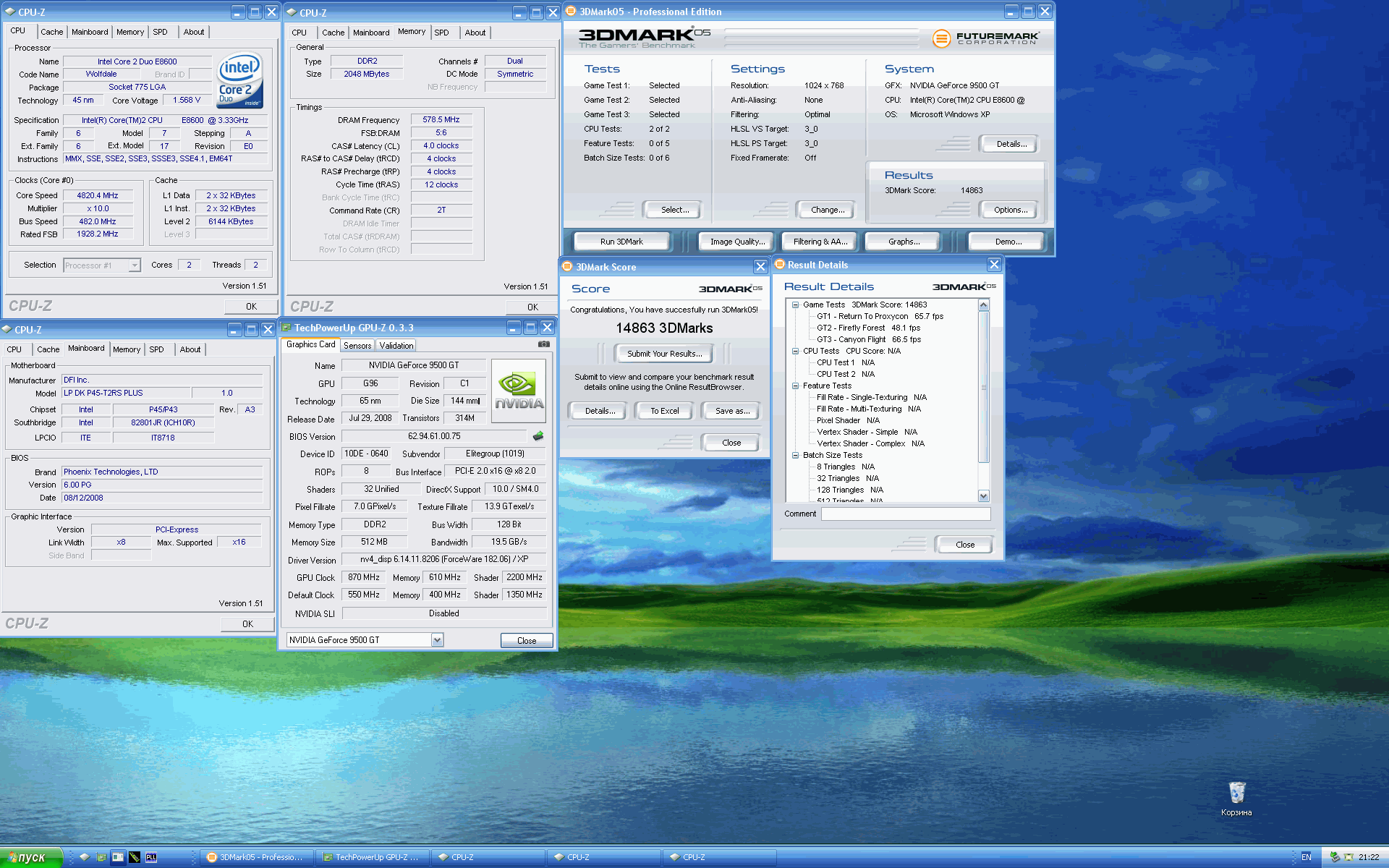Screen dimensions: 1389x868
Task: Click the Save as... button
Action: click(x=732, y=411)
